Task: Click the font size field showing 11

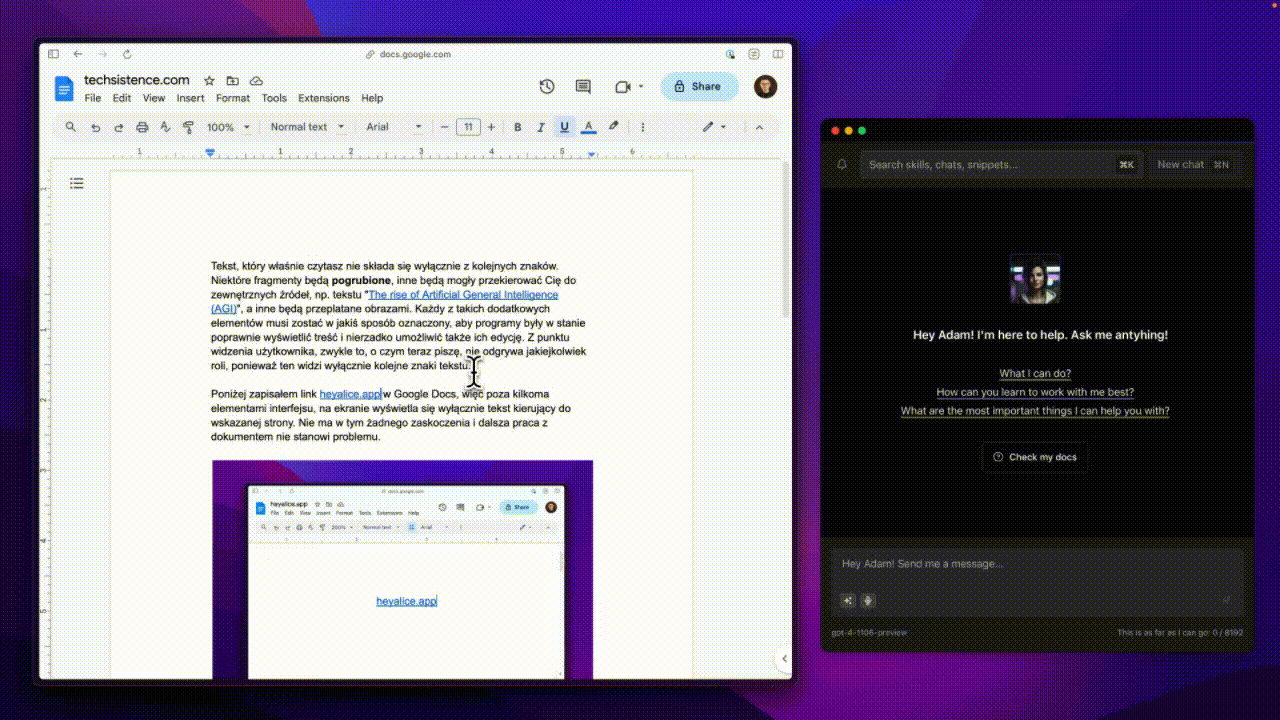Action: click(468, 127)
